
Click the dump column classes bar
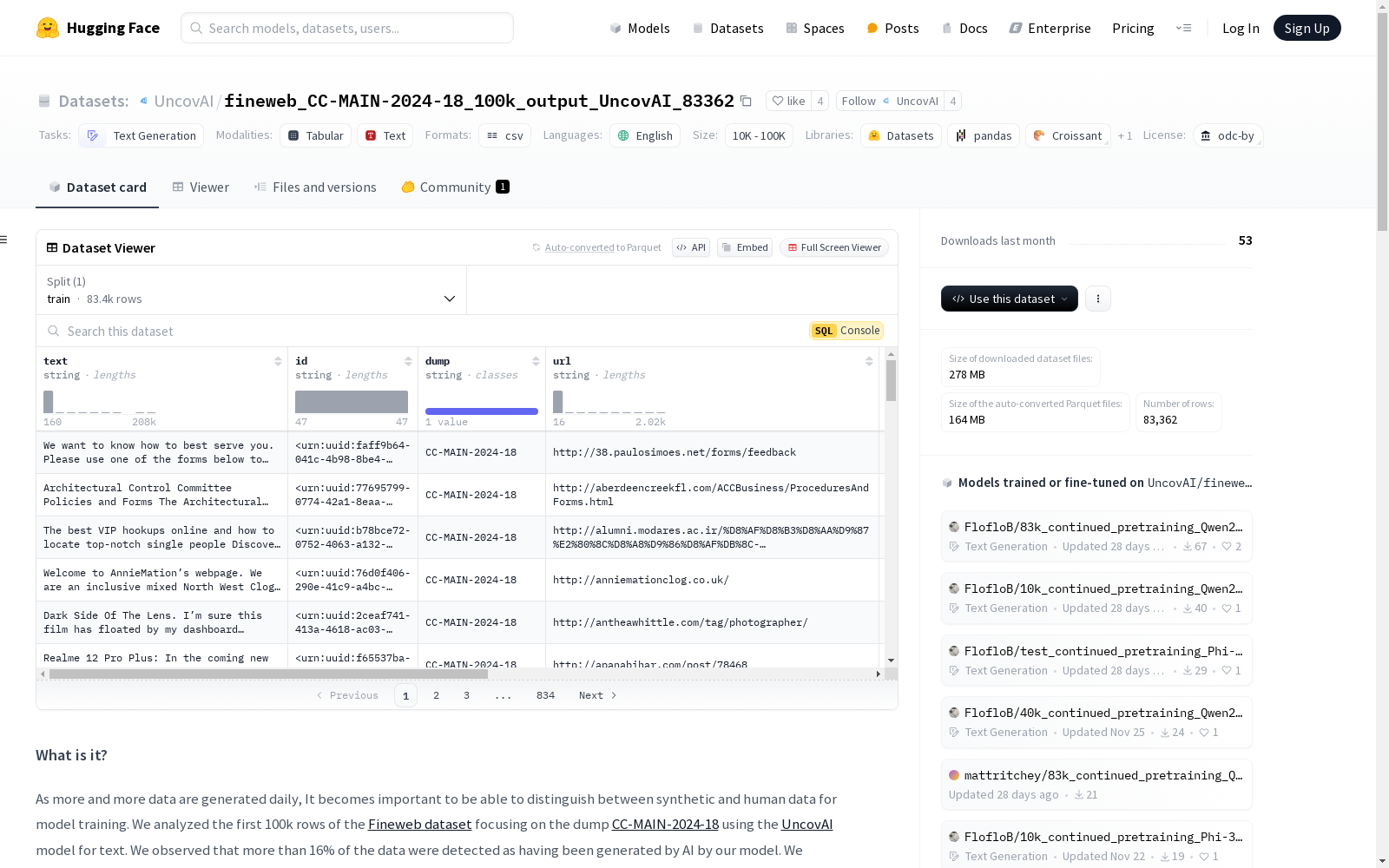(x=482, y=411)
